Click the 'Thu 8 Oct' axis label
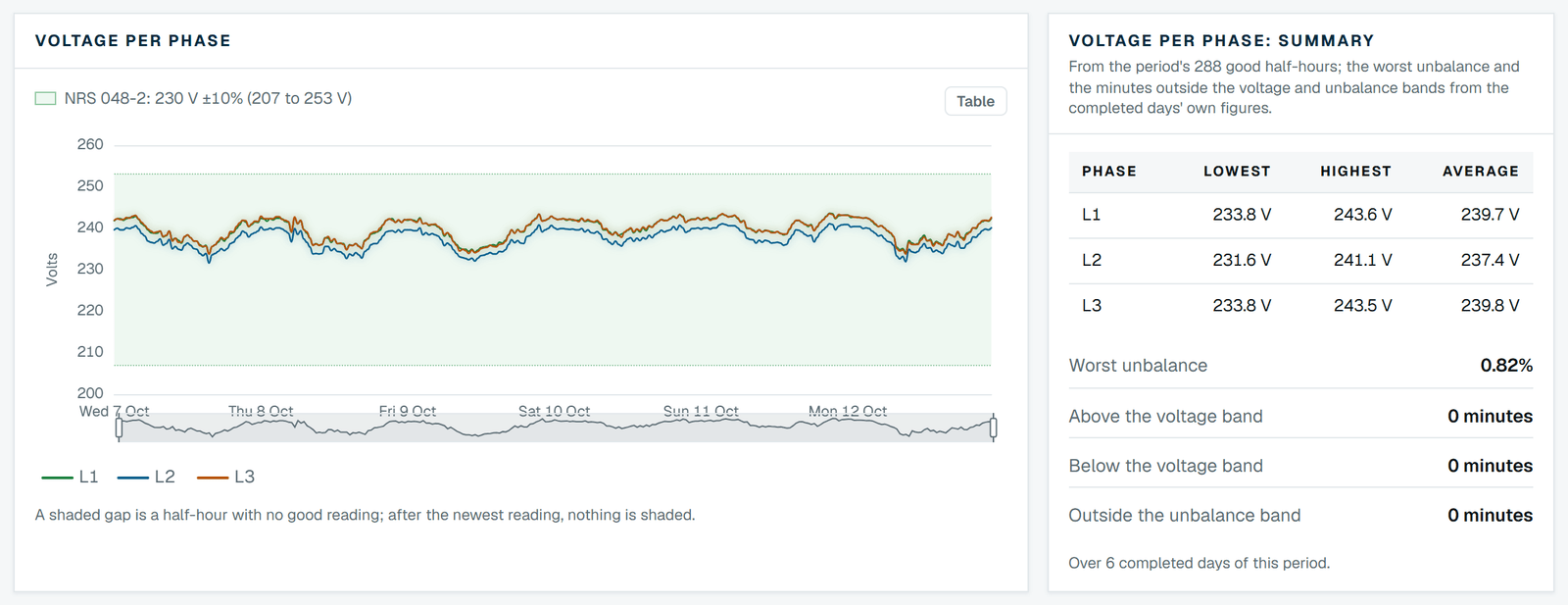This screenshot has width=1568, height=605. pos(261,411)
